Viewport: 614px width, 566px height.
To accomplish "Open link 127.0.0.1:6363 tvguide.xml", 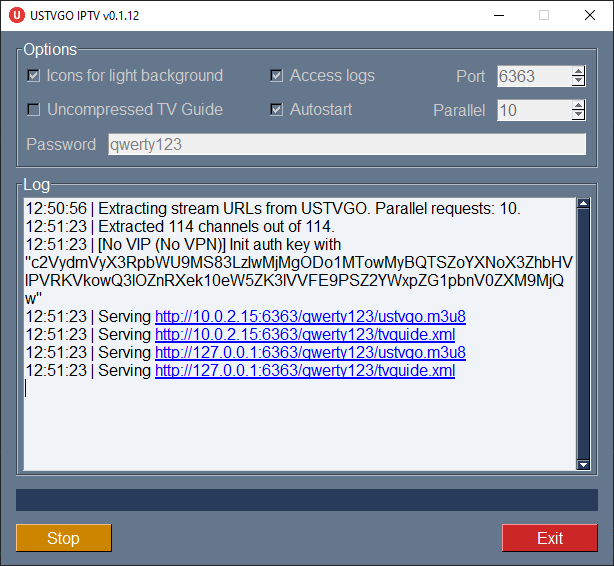I will [x=305, y=371].
